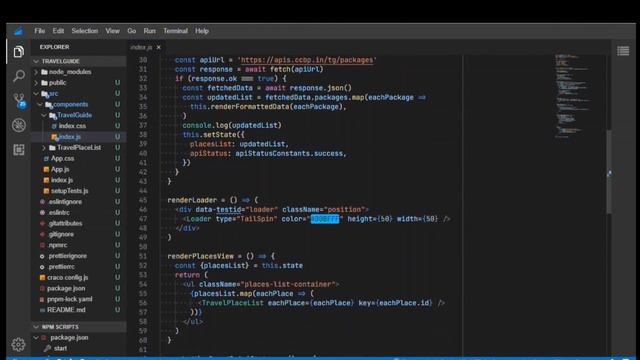Open App.css file

pos(79,158)
